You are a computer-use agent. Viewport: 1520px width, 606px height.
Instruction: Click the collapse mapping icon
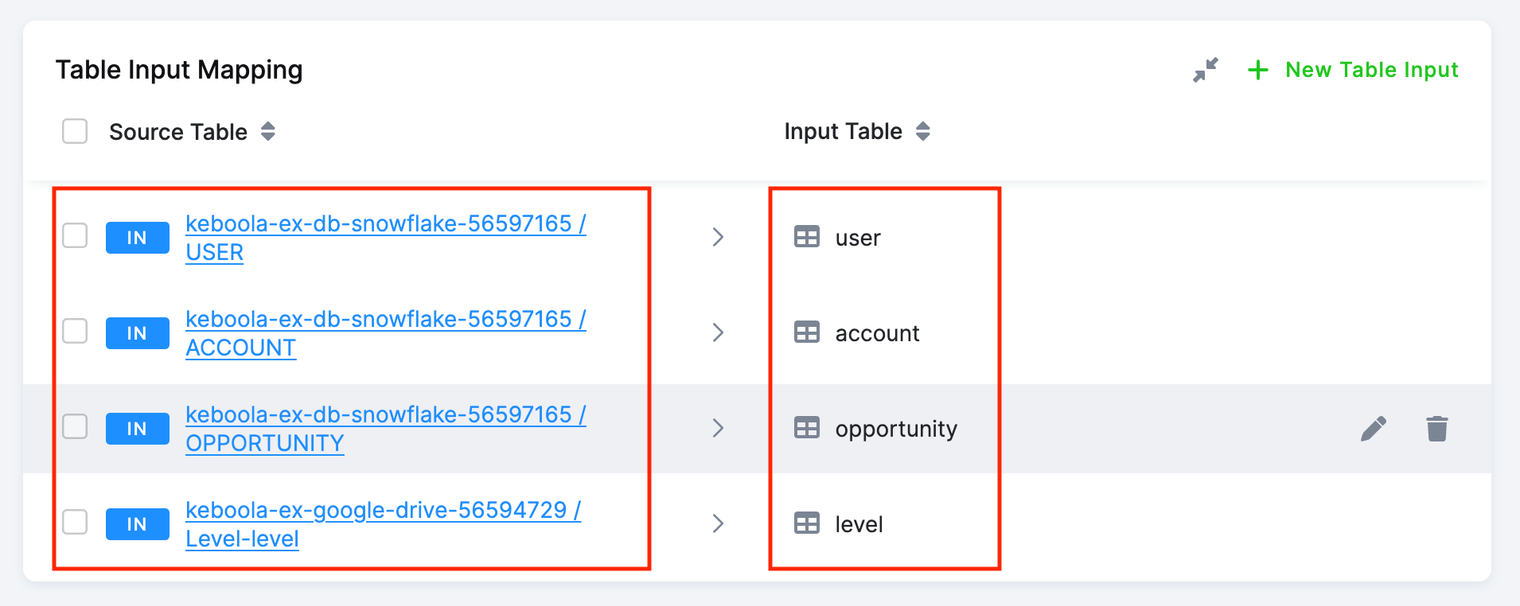1206,70
